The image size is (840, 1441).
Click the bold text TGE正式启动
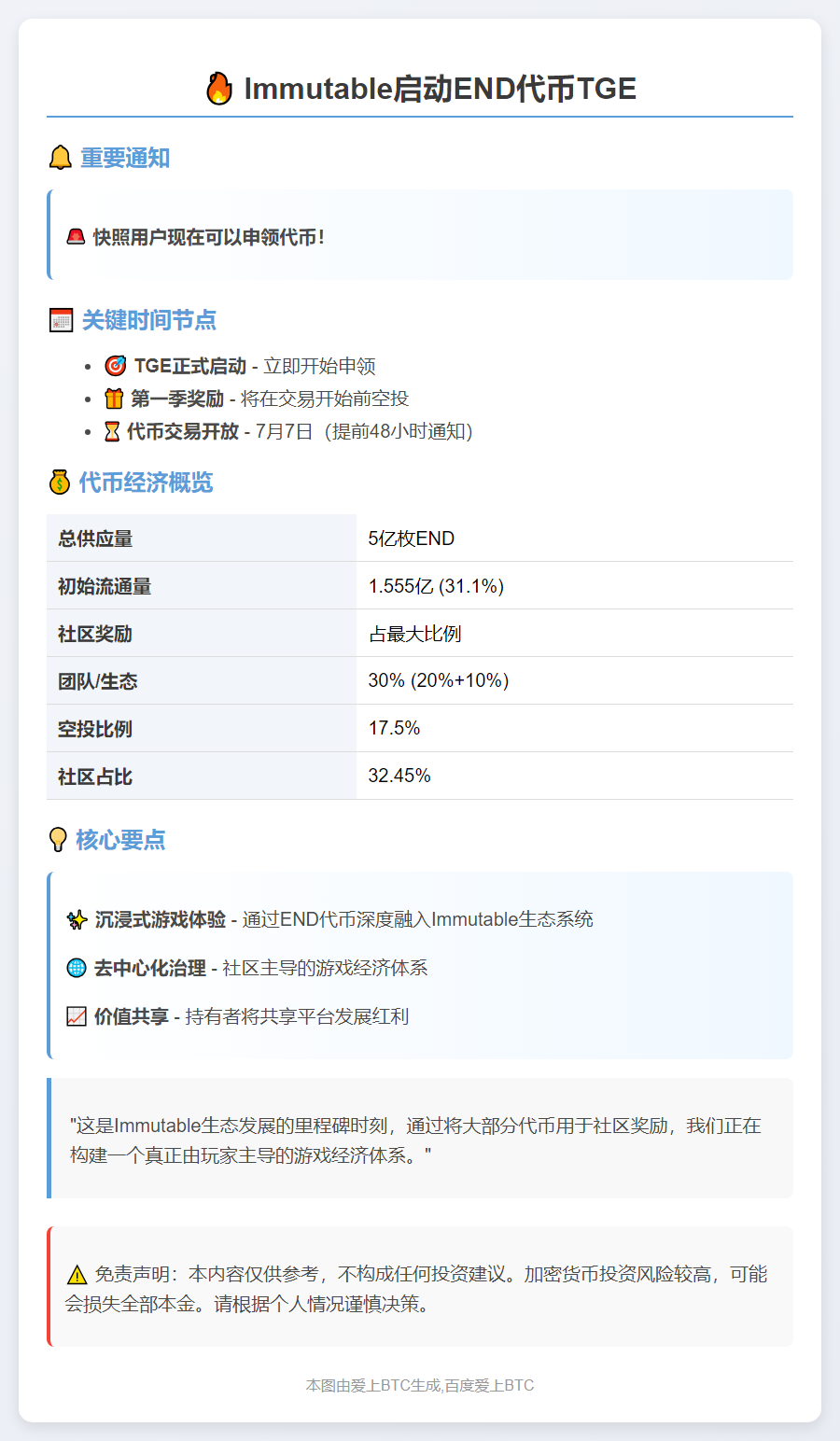point(190,366)
